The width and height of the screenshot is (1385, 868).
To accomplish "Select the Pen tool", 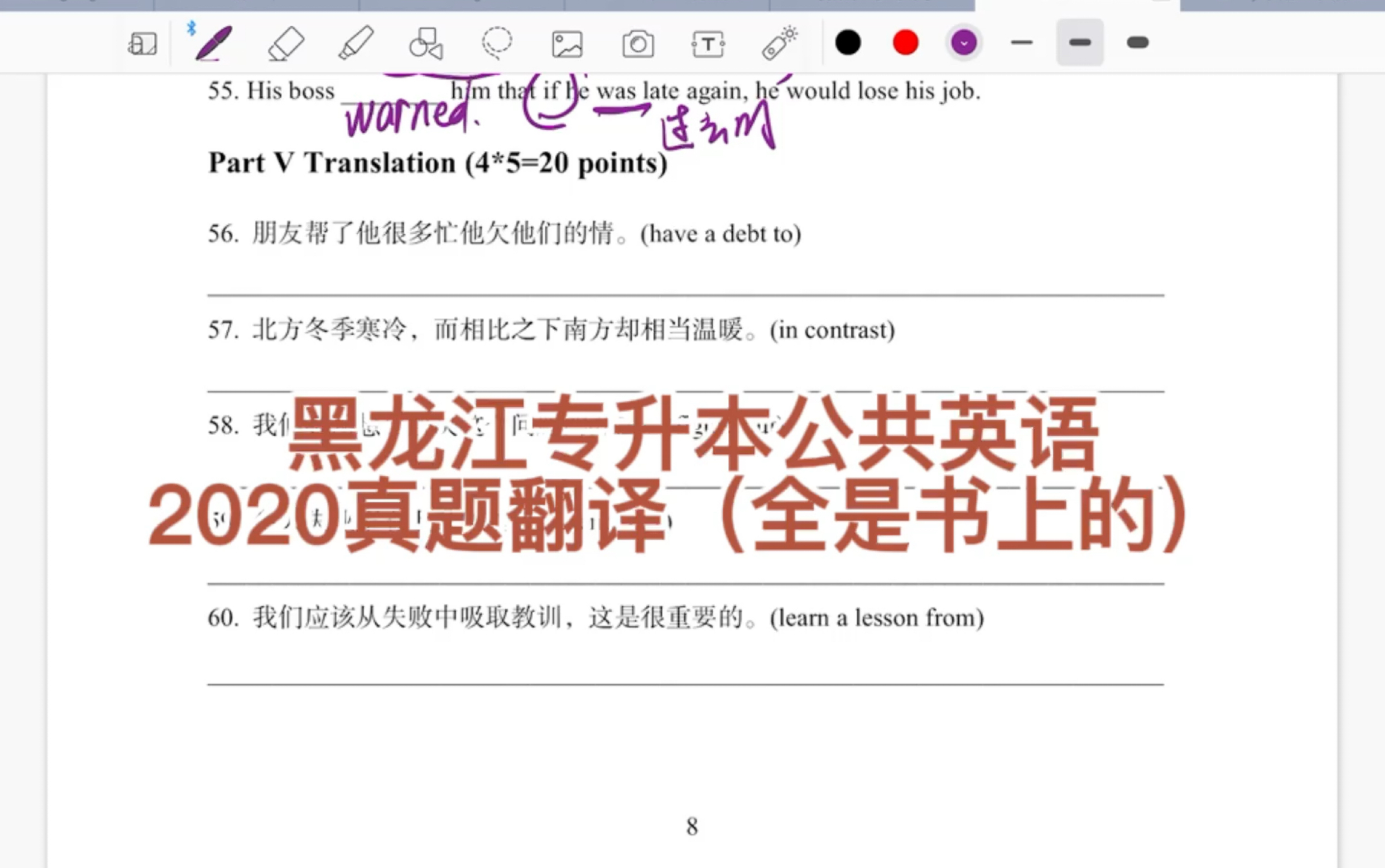I will [213, 43].
